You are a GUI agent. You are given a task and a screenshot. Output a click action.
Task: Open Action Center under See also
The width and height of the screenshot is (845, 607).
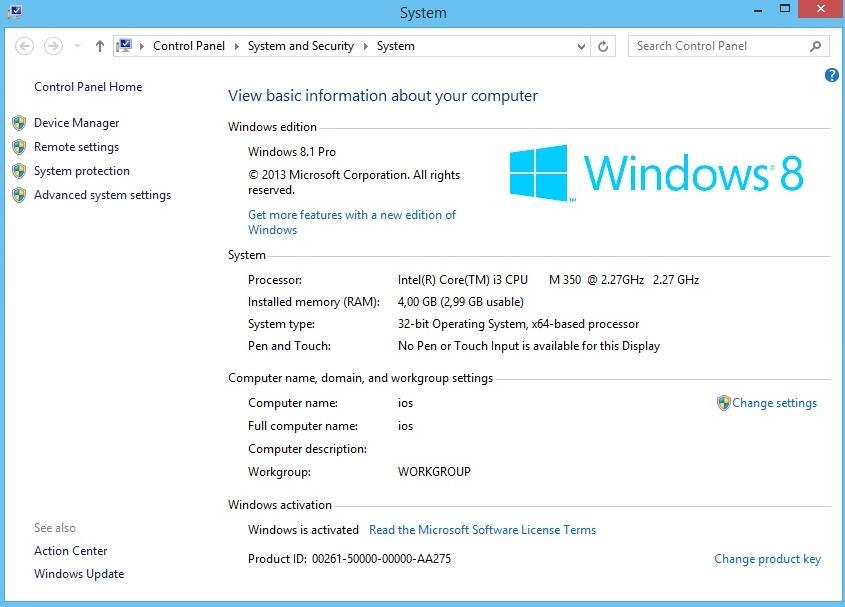pos(71,551)
